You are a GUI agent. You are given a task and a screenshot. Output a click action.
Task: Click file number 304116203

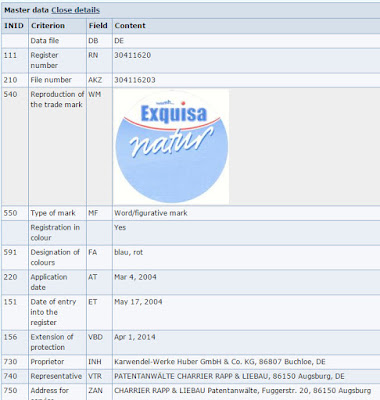point(135,80)
